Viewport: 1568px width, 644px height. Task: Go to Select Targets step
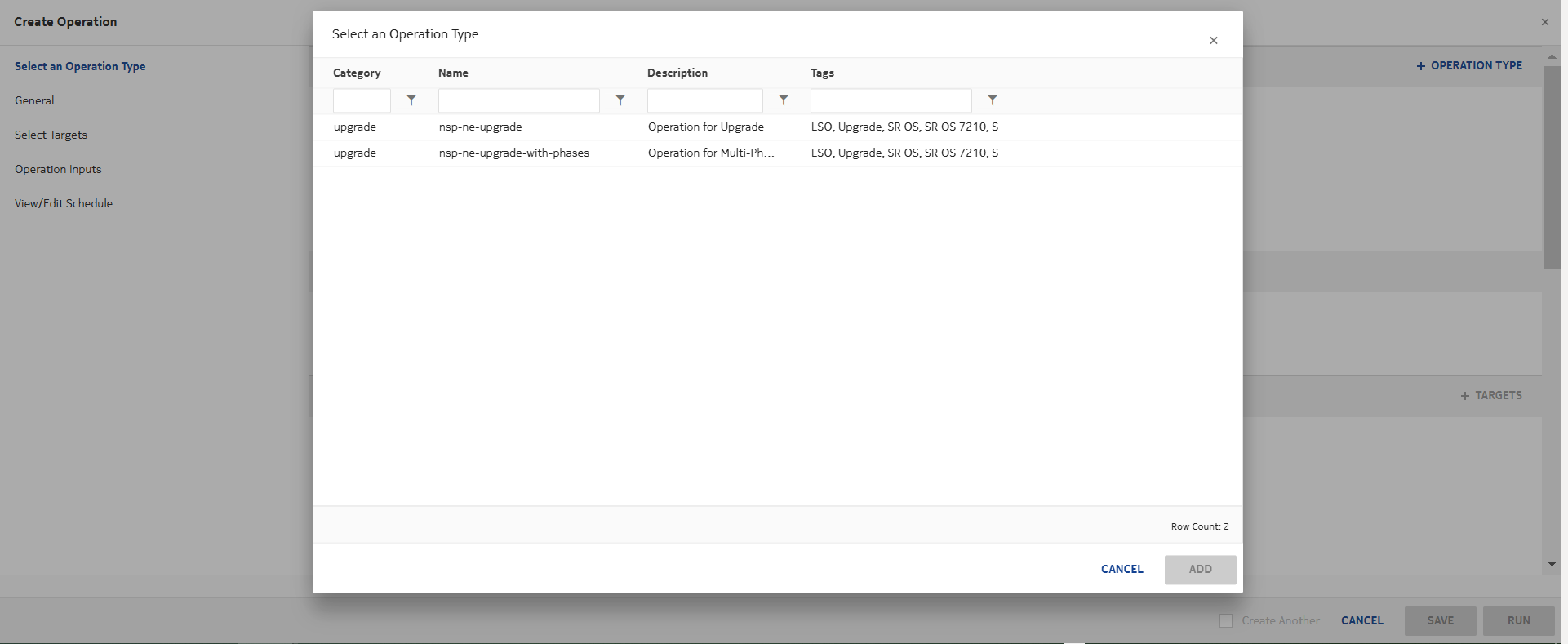click(51, 135)
